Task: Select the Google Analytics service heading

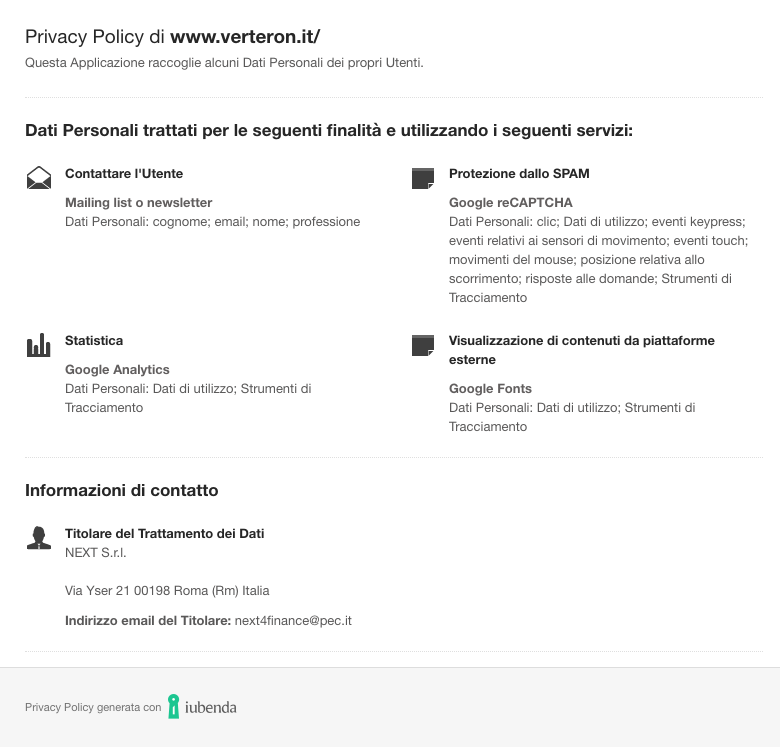Action: [x=117, y=370]
